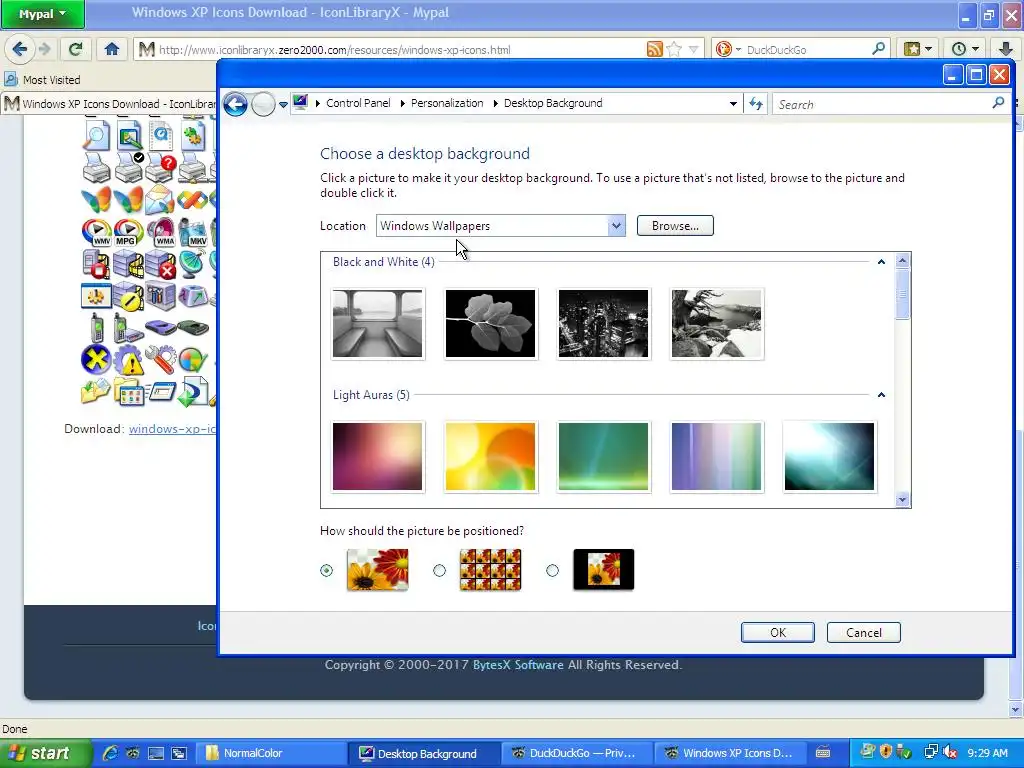The image size is (1024, 768).
Task: Click the bookmark star in the URL bar
Action: [675, 49]
